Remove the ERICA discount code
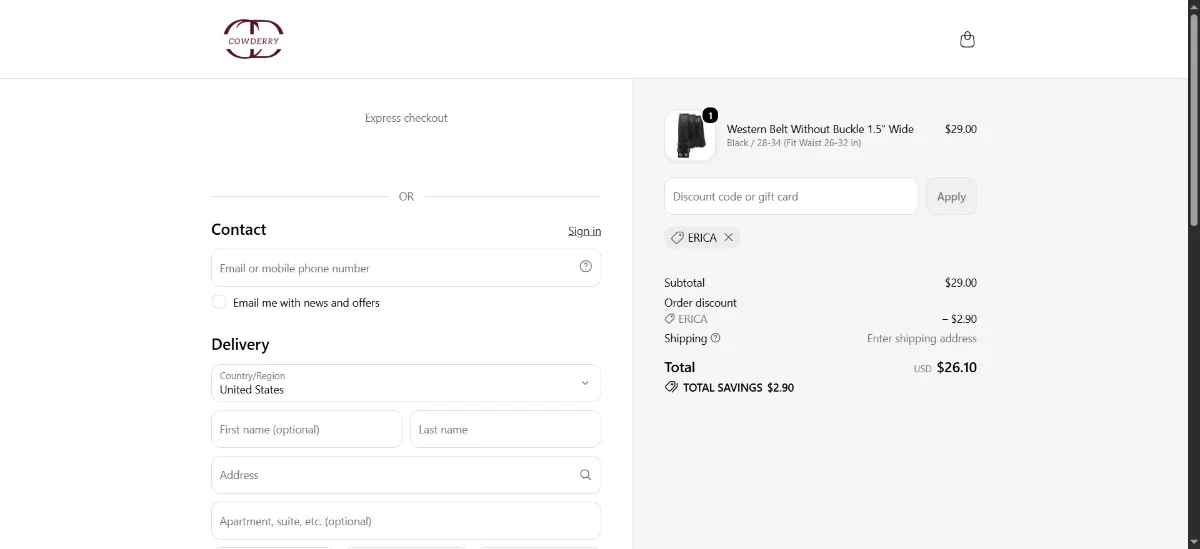Image resolution: width=1200 pixels, height=549 pixels. 729,237
